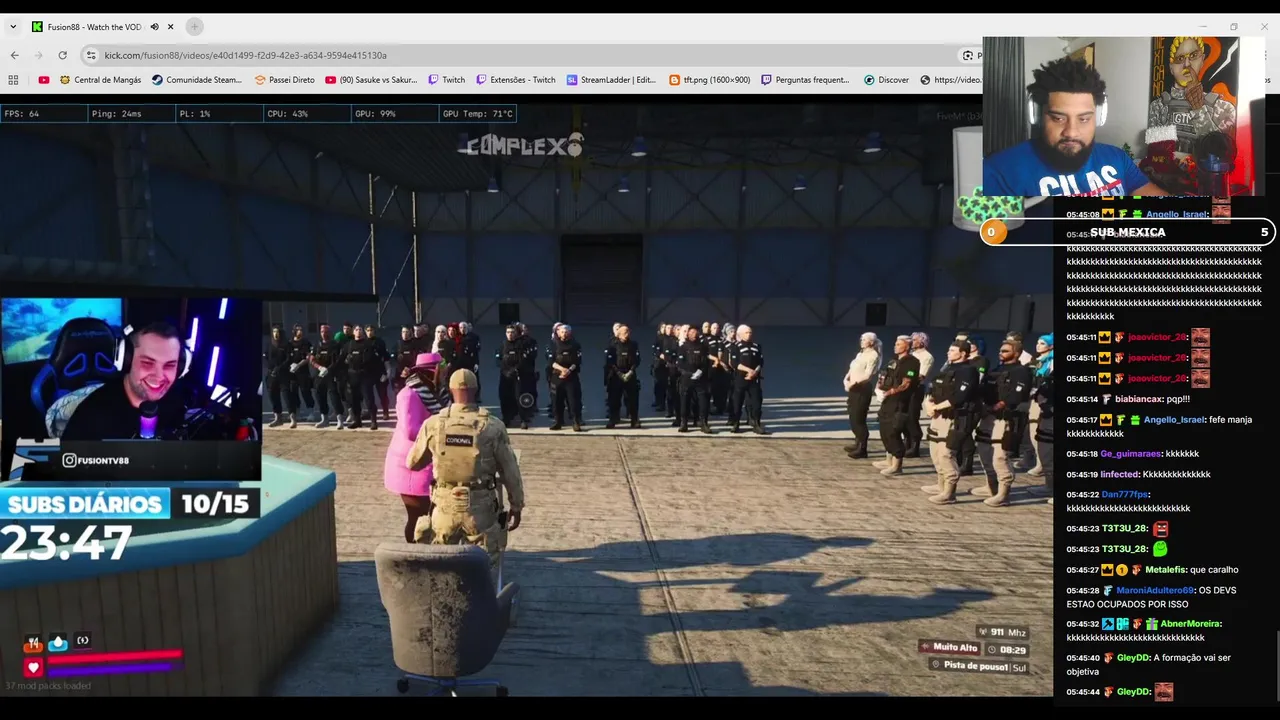This screenshot has width=1280, height=720.
Task: Click Angello_Israel on the fefe manja message
Action: click(1175, 420)
